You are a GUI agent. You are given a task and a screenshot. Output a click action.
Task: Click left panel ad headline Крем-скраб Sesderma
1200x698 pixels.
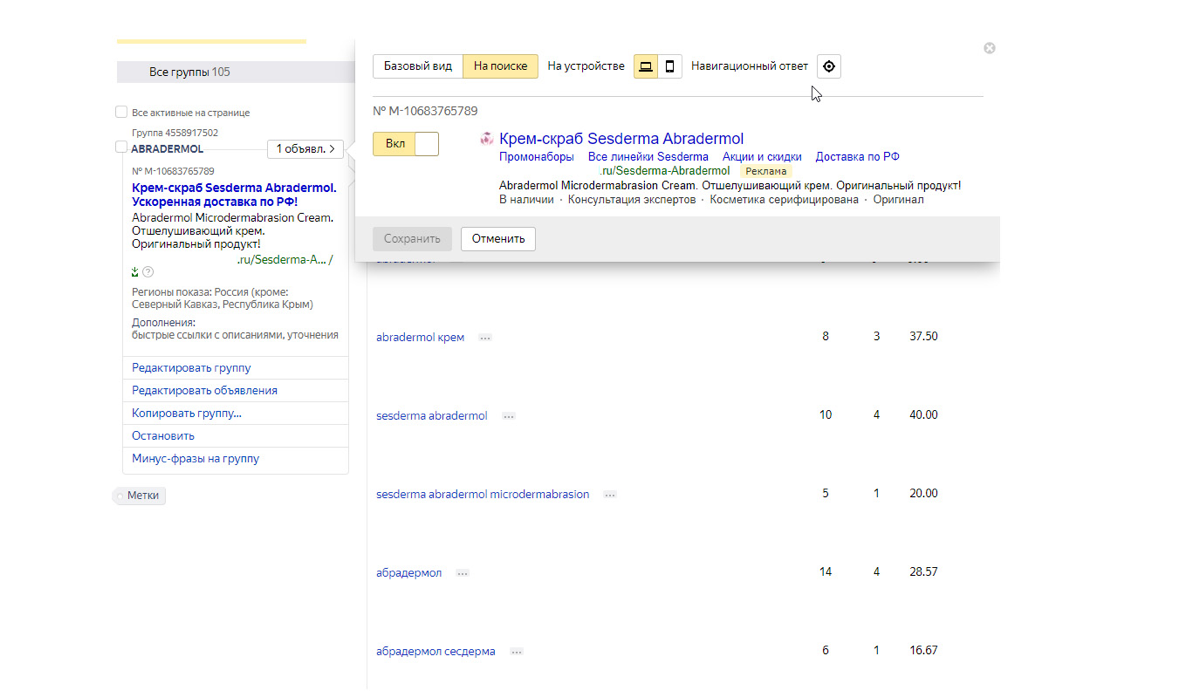click(234, 195)
